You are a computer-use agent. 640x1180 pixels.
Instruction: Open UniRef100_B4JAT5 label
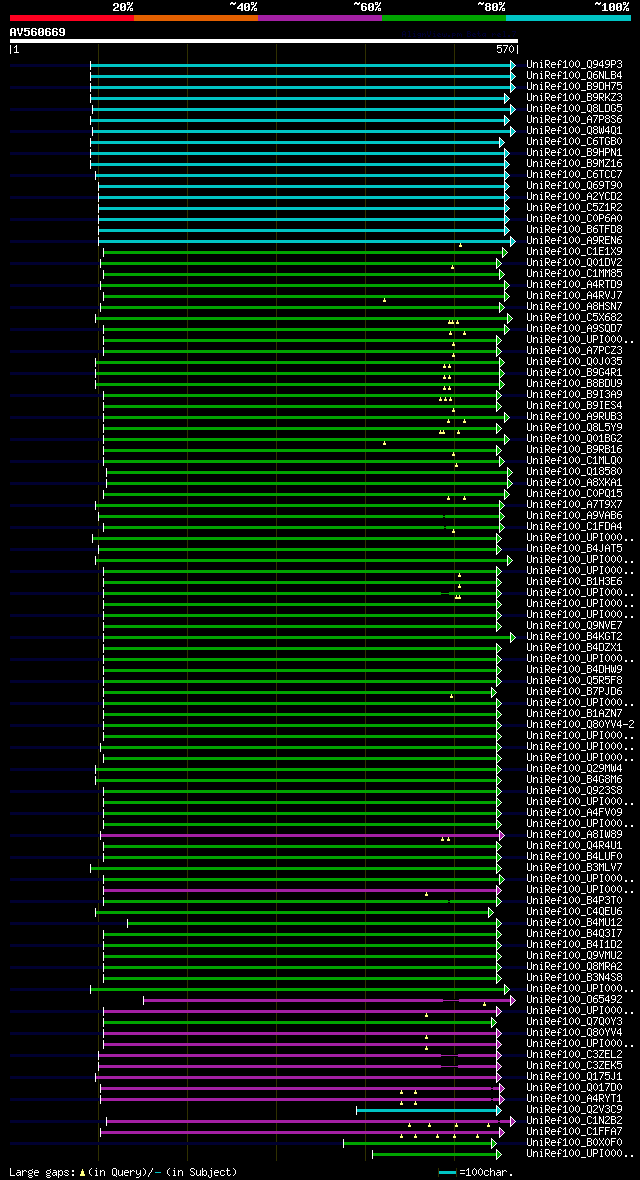coord(574,548)
